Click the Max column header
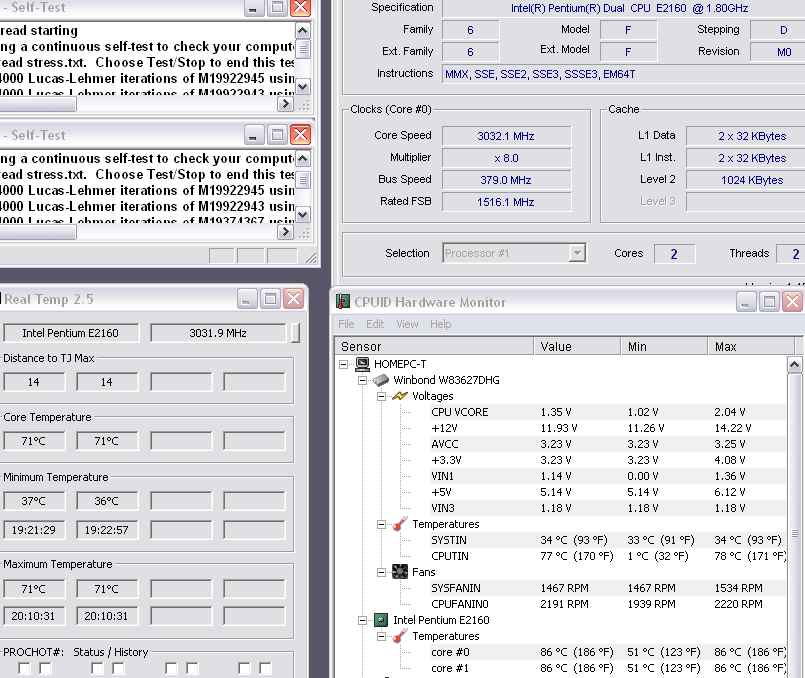 752,346
